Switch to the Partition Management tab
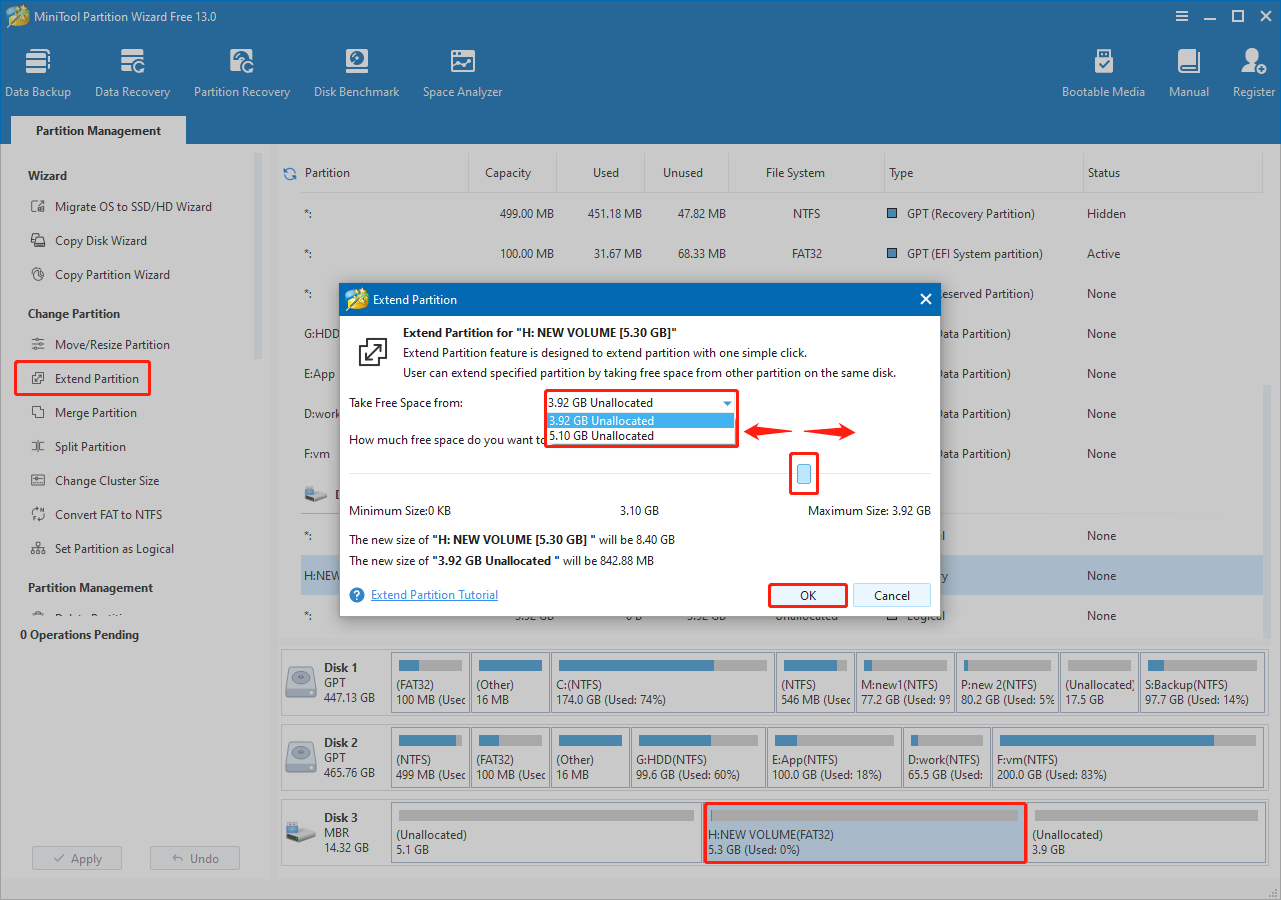The image size is (1281, 900). pos(97,130)
